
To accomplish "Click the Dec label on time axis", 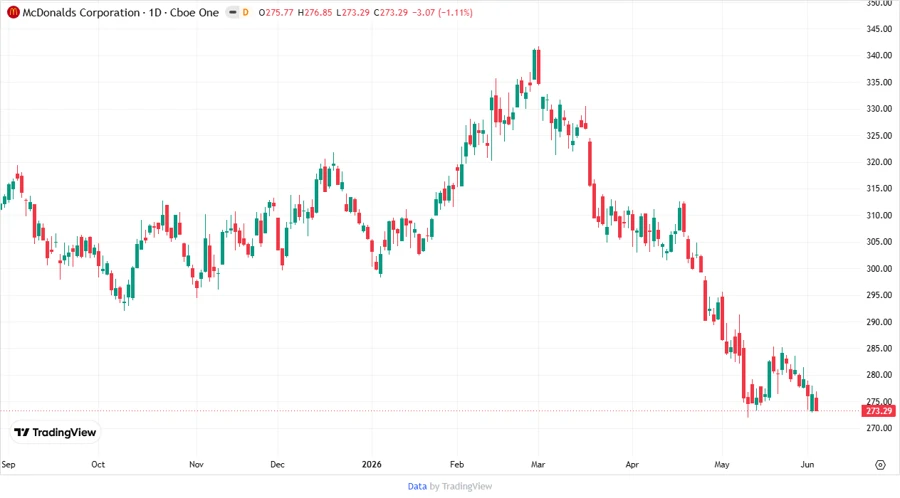I will (x=277, y=464).
